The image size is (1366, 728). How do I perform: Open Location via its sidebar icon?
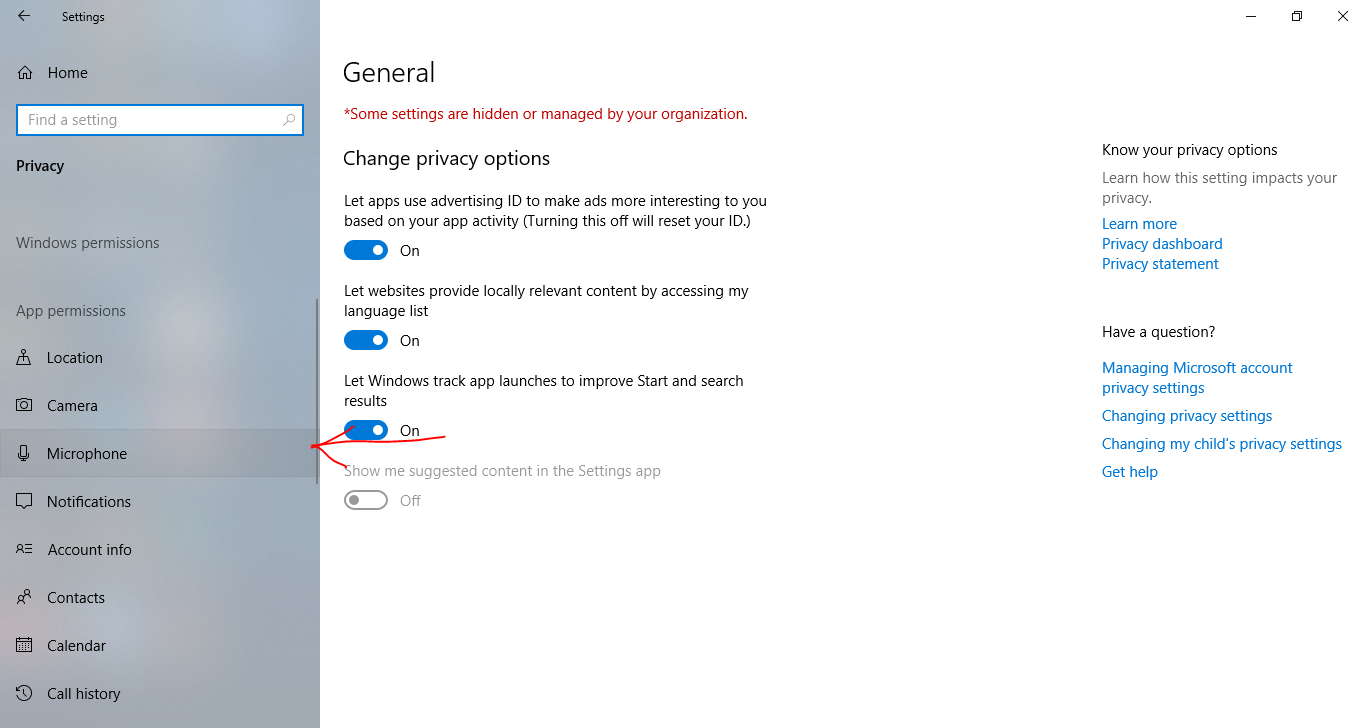pyautogui.click(x=25, y=358)
